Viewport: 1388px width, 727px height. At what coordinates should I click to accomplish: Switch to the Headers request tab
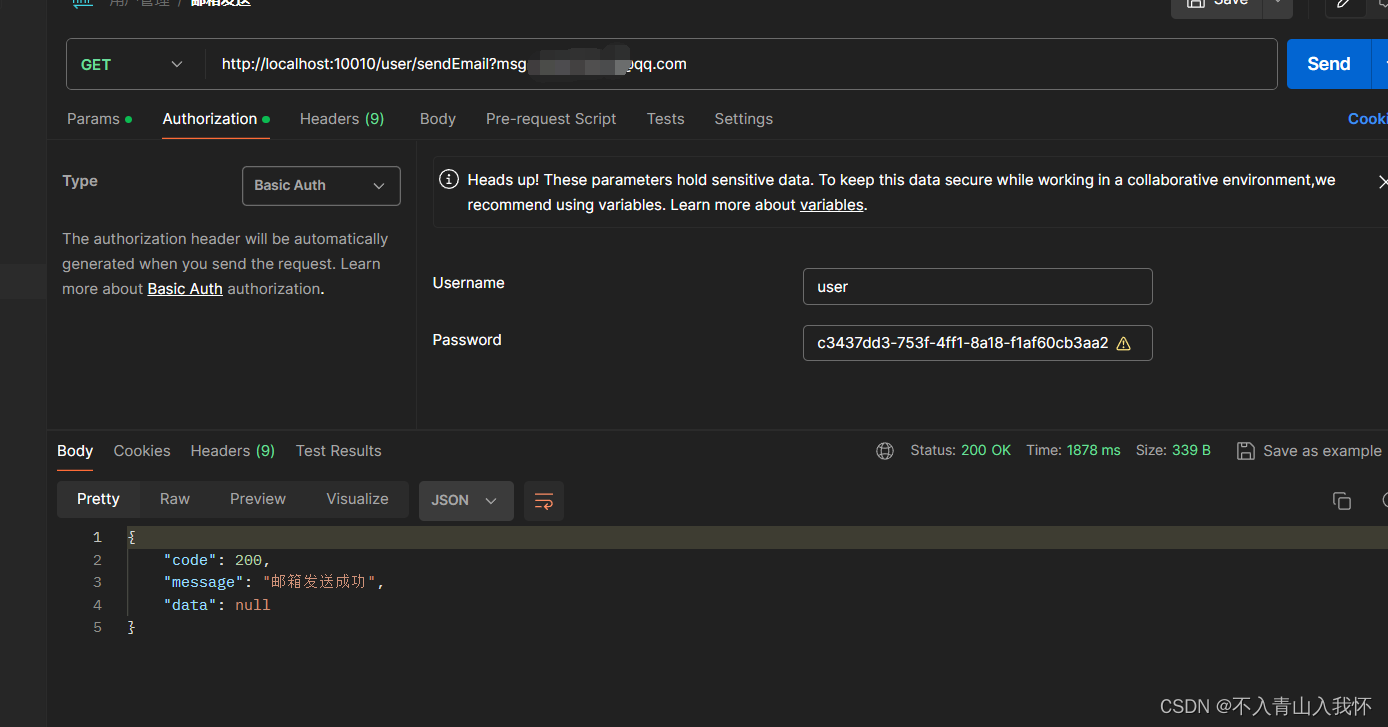[341, 119]
